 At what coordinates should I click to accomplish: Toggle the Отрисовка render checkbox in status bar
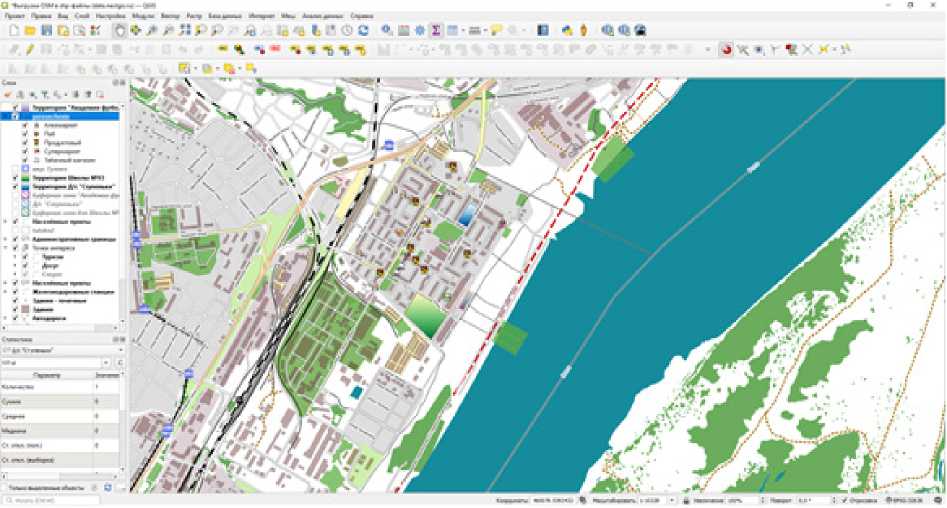pos(844,499)
